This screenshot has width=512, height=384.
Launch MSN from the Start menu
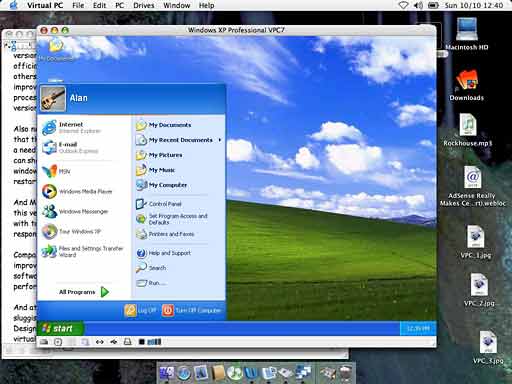(56, 171)
